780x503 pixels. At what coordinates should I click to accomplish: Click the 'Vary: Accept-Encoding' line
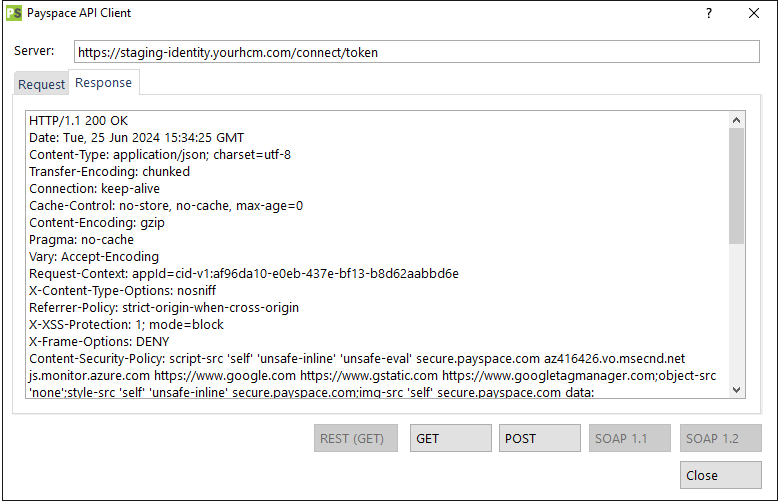point(94,257)
